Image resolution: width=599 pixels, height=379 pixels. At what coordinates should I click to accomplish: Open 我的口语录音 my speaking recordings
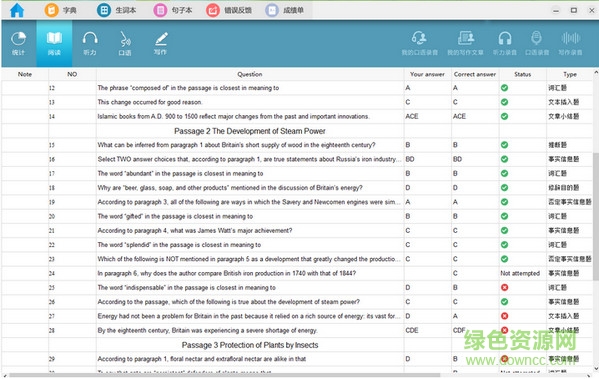coord(419,44)
